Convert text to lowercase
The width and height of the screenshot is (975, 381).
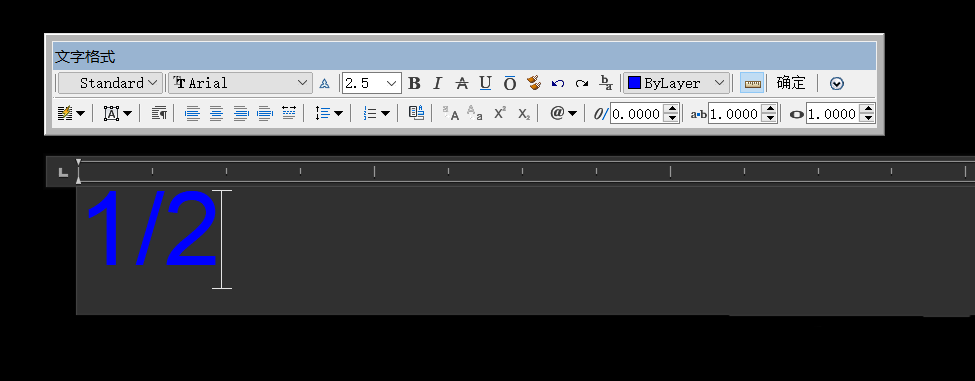[475, 113]
